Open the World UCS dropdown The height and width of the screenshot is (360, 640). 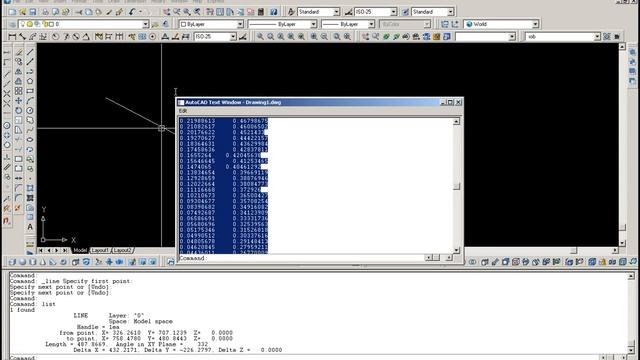click(x=535, y=24)
